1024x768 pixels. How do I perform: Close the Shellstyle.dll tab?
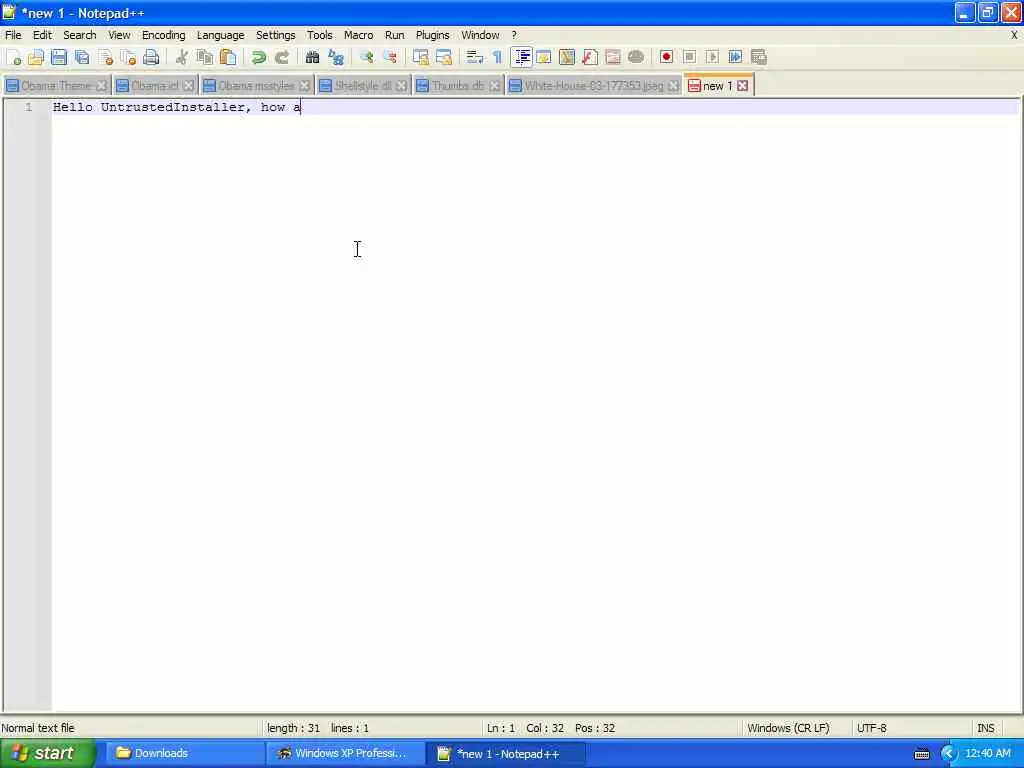pyautogui.click(x=402, y=86)
